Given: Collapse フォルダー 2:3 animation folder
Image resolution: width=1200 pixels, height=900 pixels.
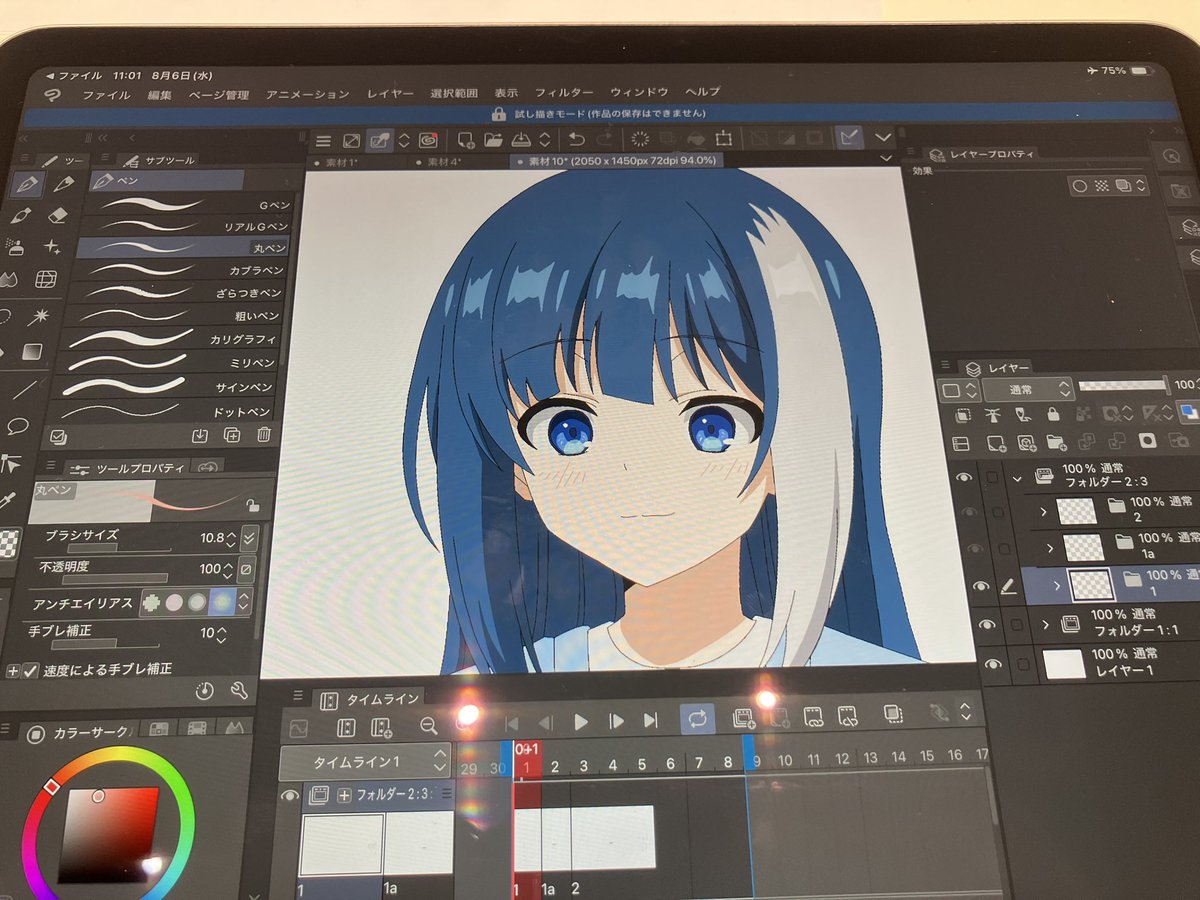Looking at the screenshot, I should (x=1017, y=478).
